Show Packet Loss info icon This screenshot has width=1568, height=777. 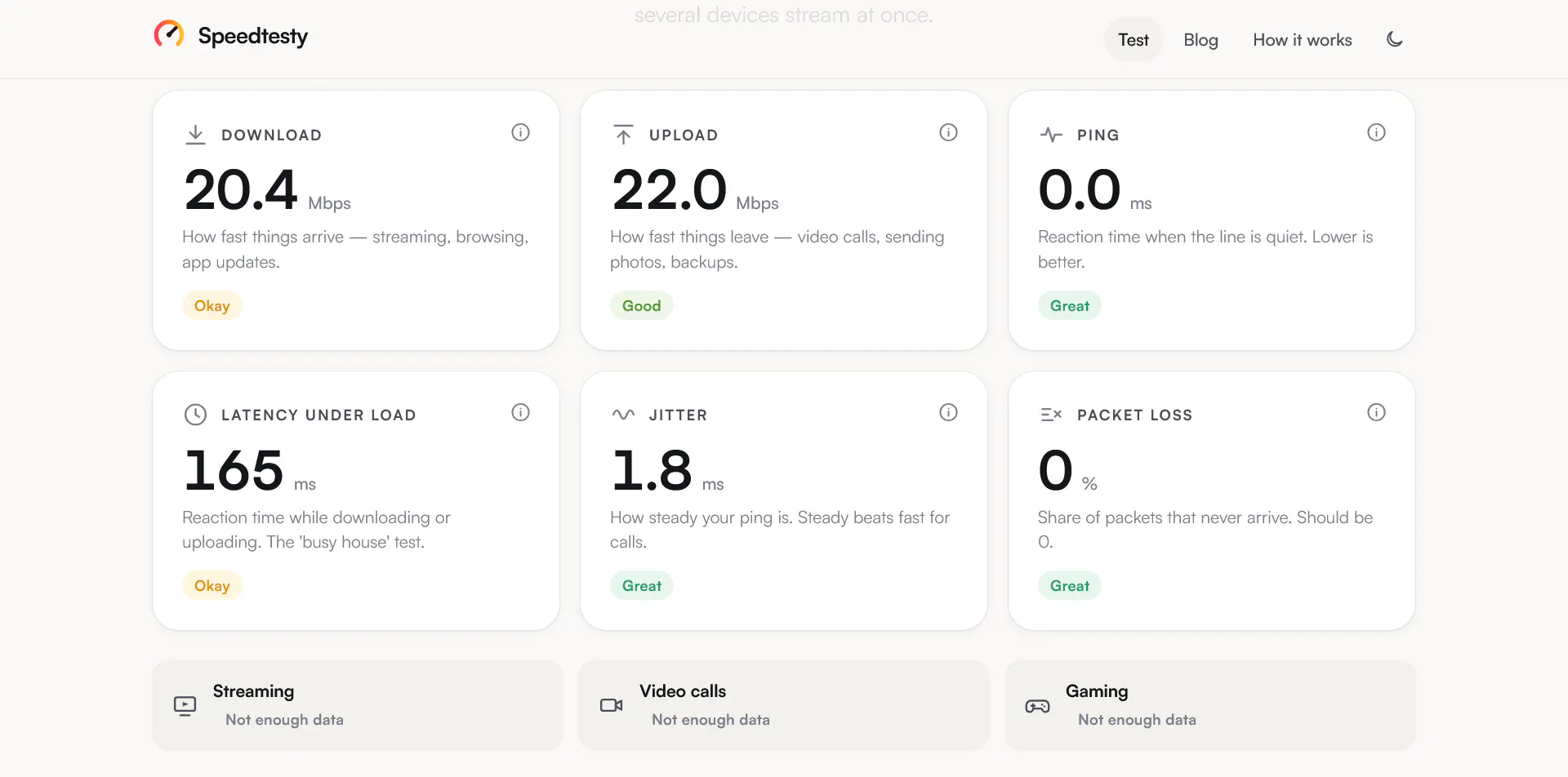click(x=1376, y=412)
